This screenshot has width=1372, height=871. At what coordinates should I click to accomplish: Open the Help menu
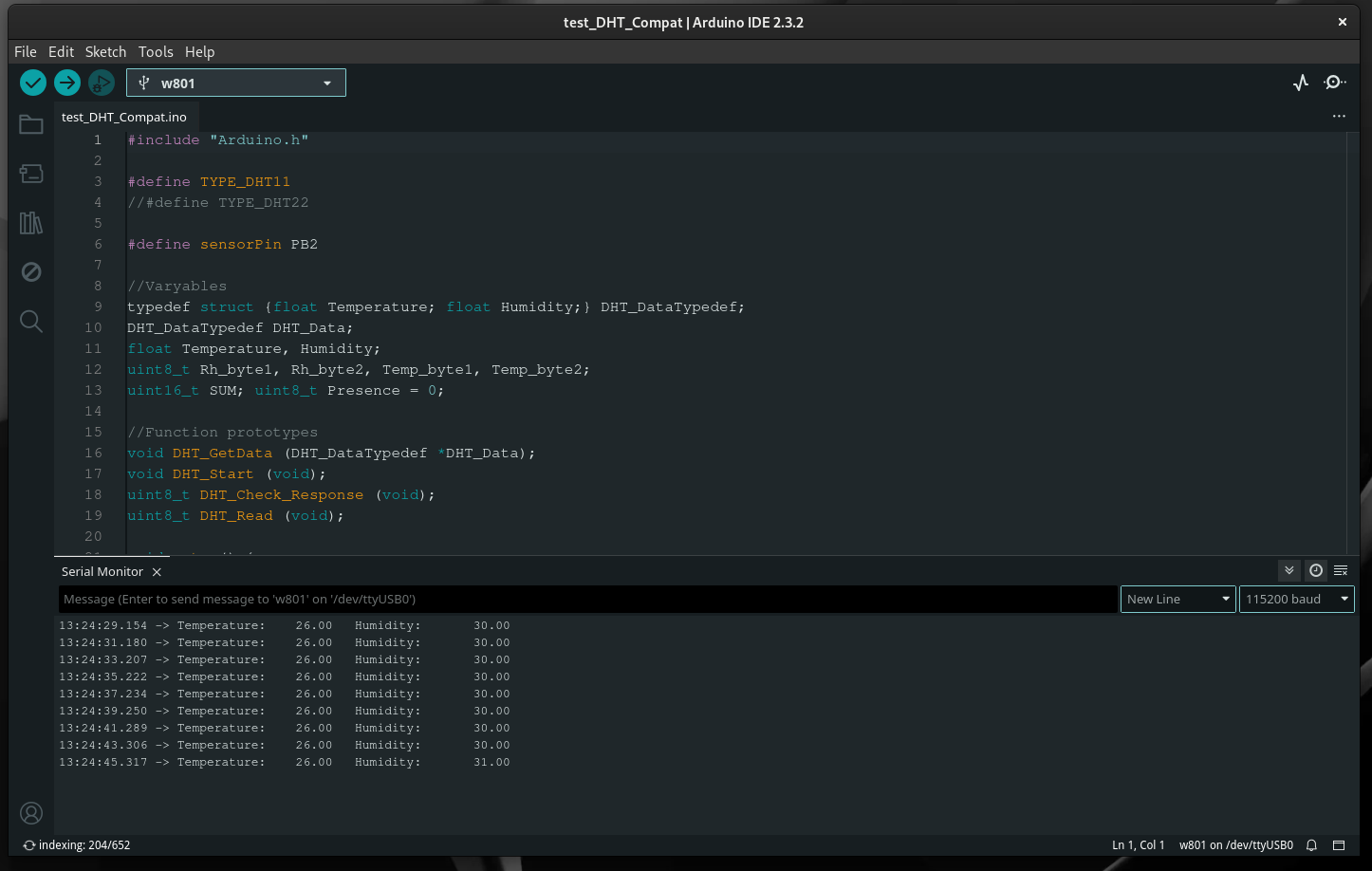click(x=199, y=52)
